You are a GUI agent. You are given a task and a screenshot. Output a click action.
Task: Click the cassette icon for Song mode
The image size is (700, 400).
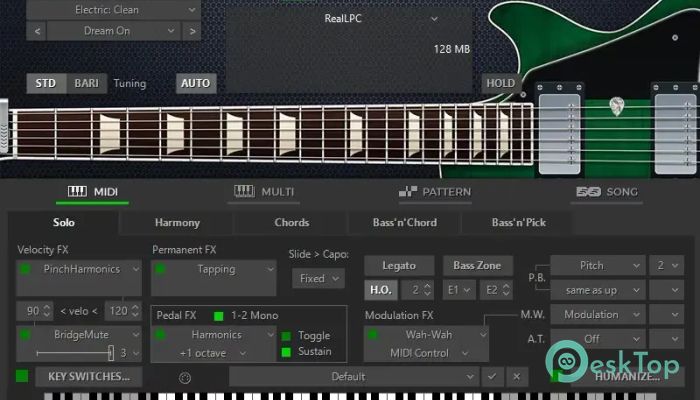(587, 192)
